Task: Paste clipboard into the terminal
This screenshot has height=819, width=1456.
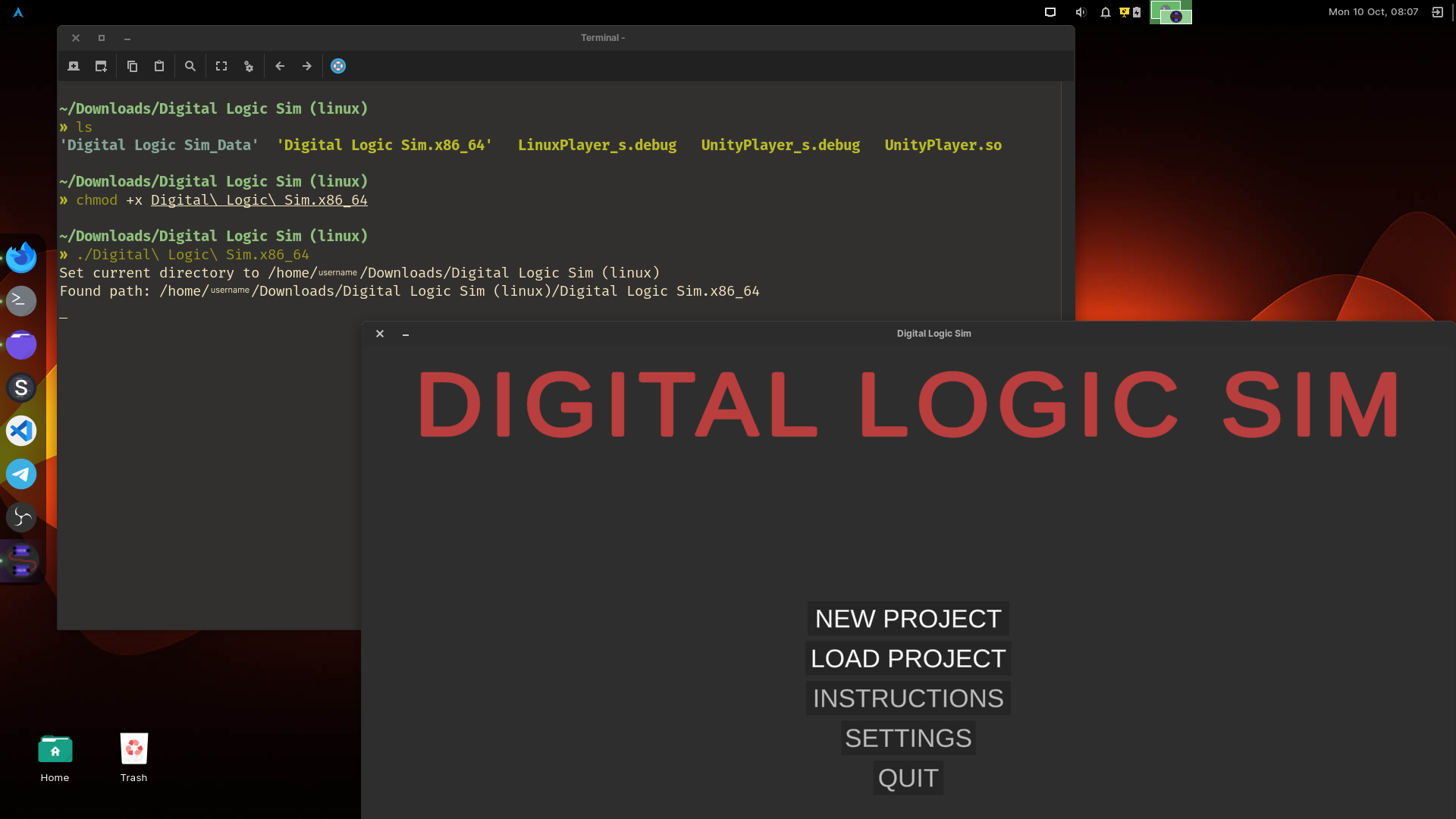Action: (158, 66)
